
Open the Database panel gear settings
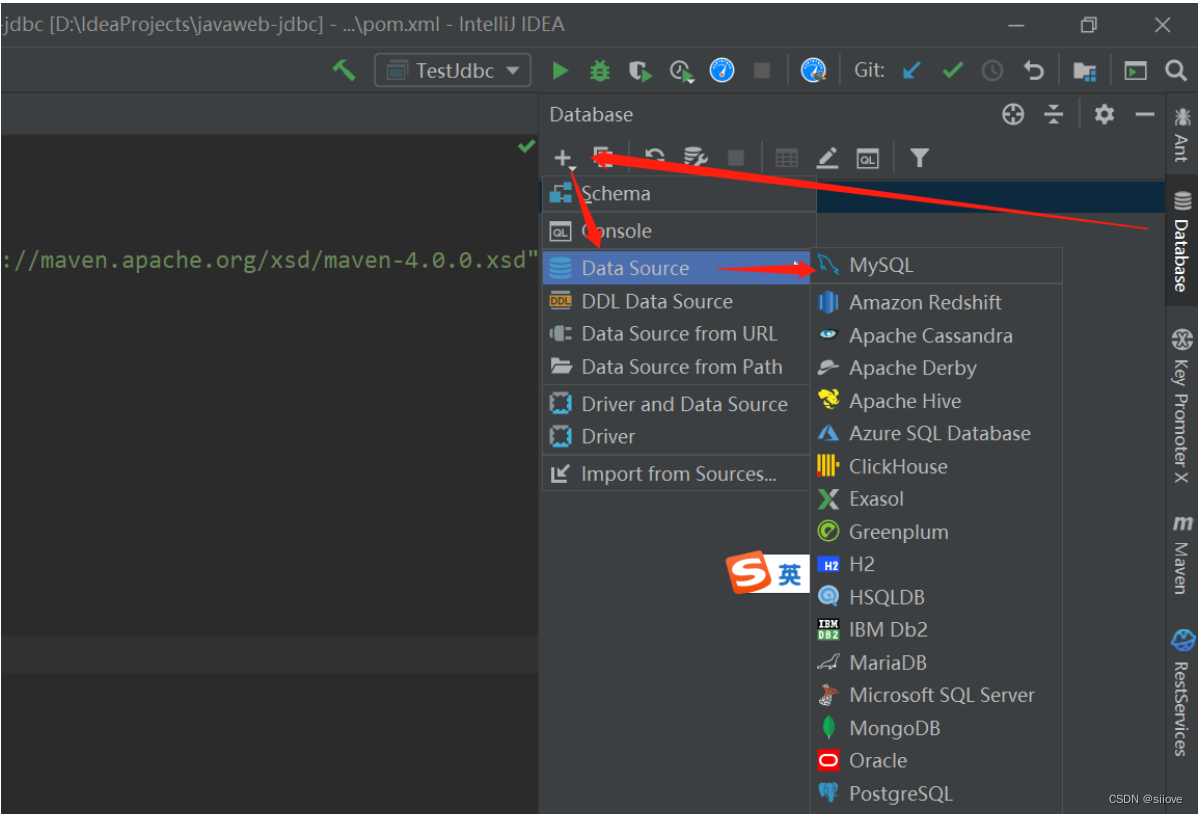[x=1103, y=114]
